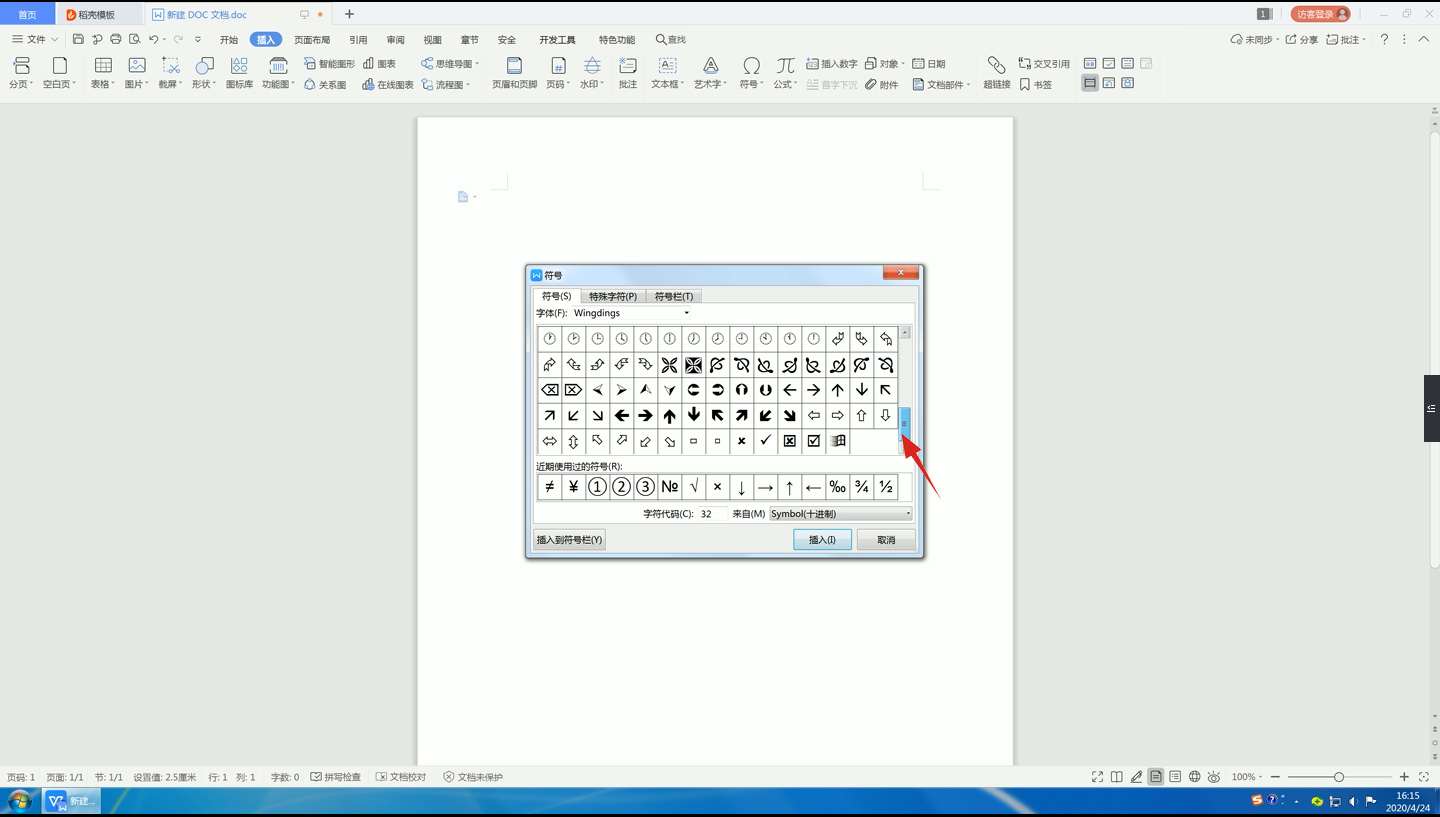This screenshot has width=1440, height=817.
Task: Open the 公式 formula tool
Action: point(785,73)
